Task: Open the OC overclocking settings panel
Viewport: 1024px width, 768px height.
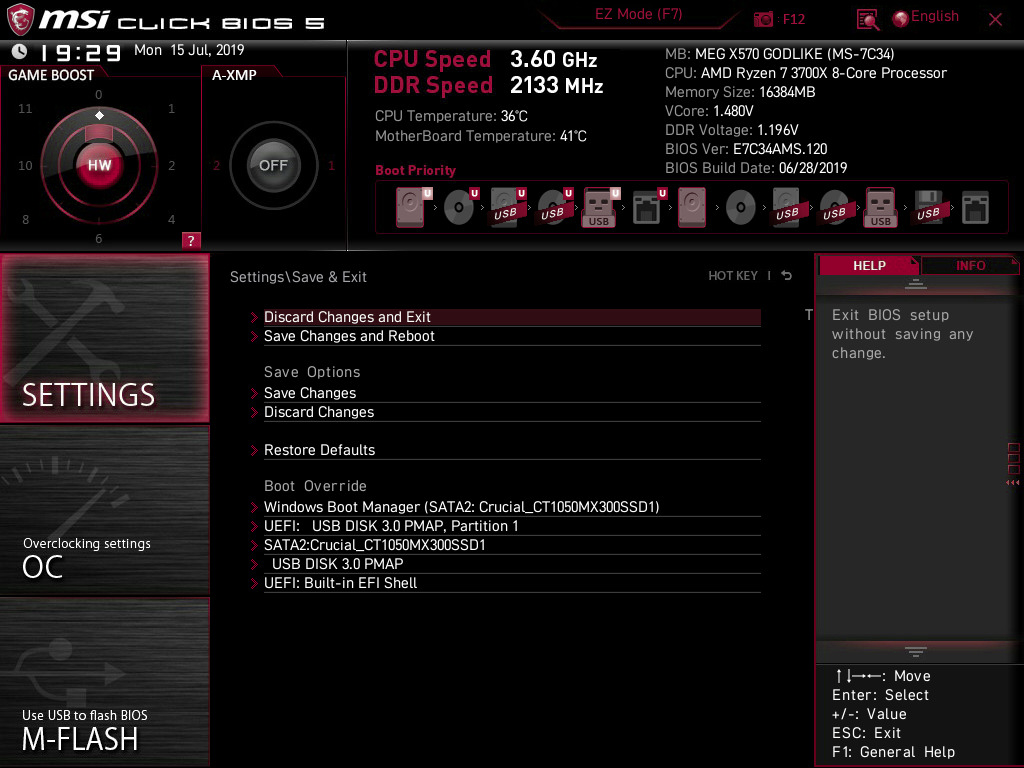Action: tap(104, 511)
